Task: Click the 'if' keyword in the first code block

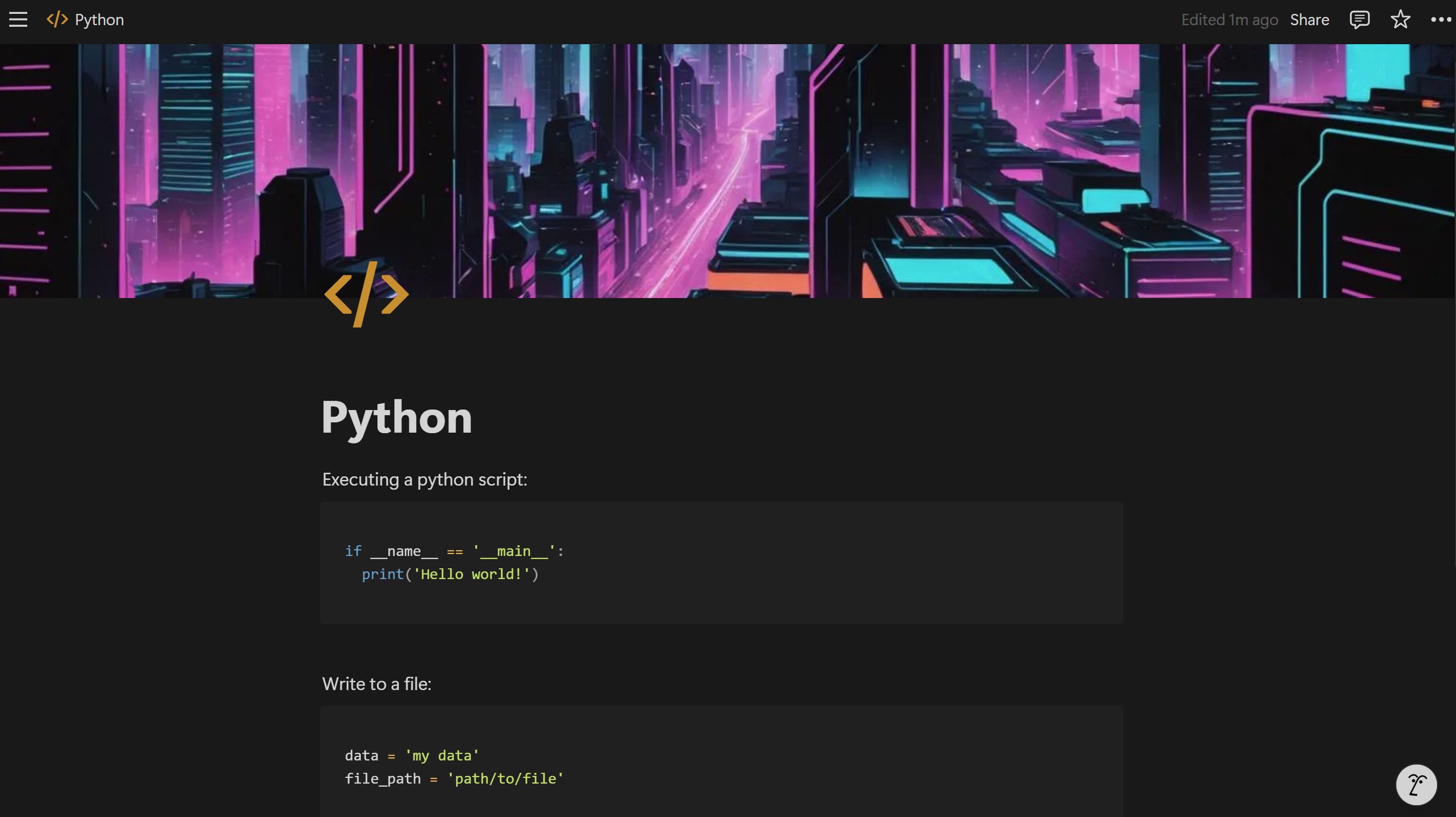Action: click(x=353, y=551)
